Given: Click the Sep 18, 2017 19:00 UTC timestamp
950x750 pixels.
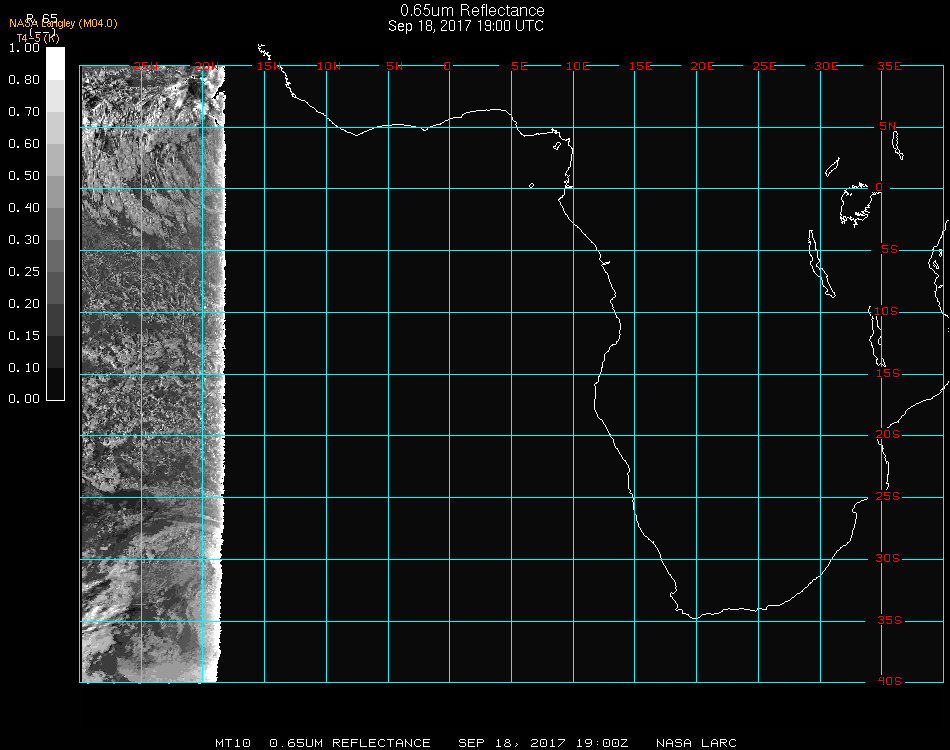Looking at the screenshot, I should coord(466,26).
